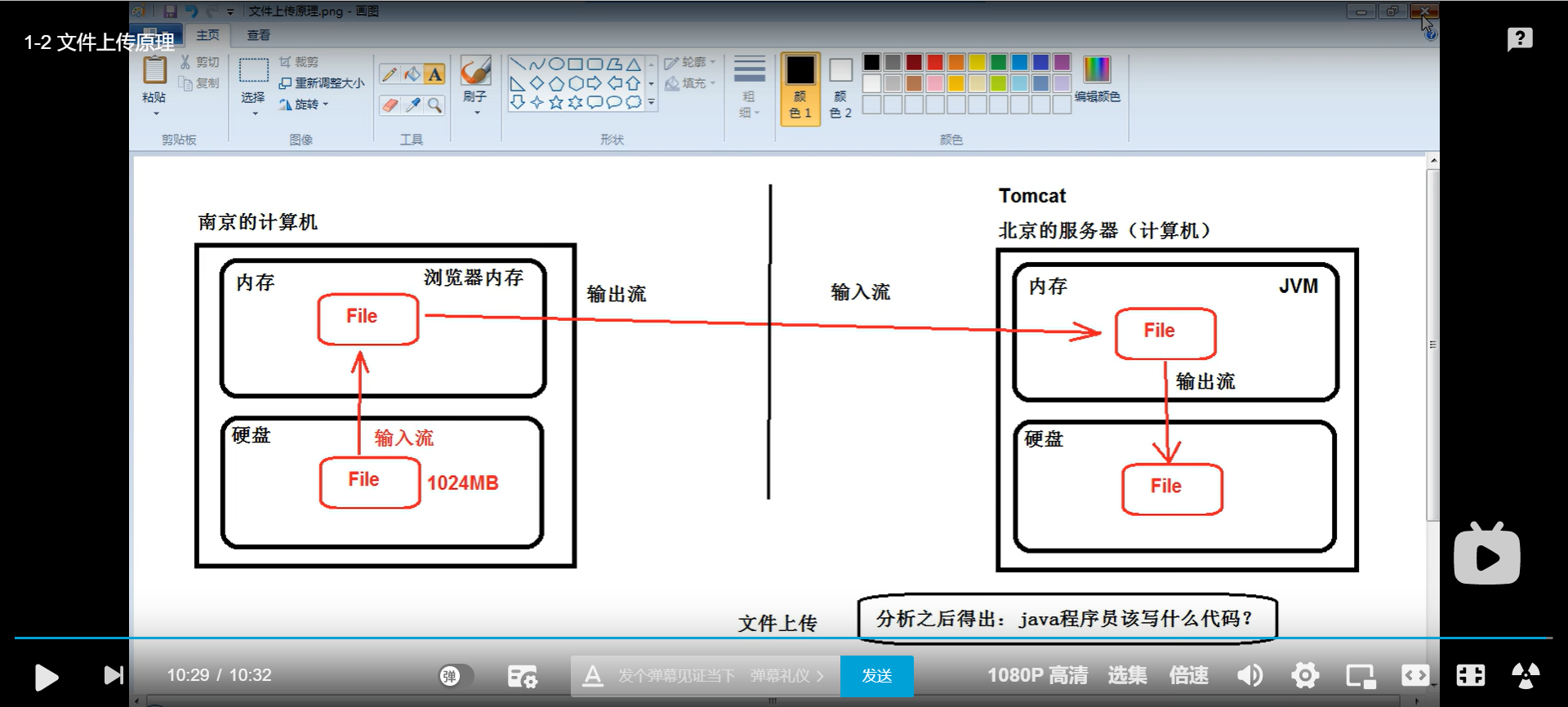Click the 粘贴 paste clipboard icon
The image size is (1568, 707).
click(154, 71)
